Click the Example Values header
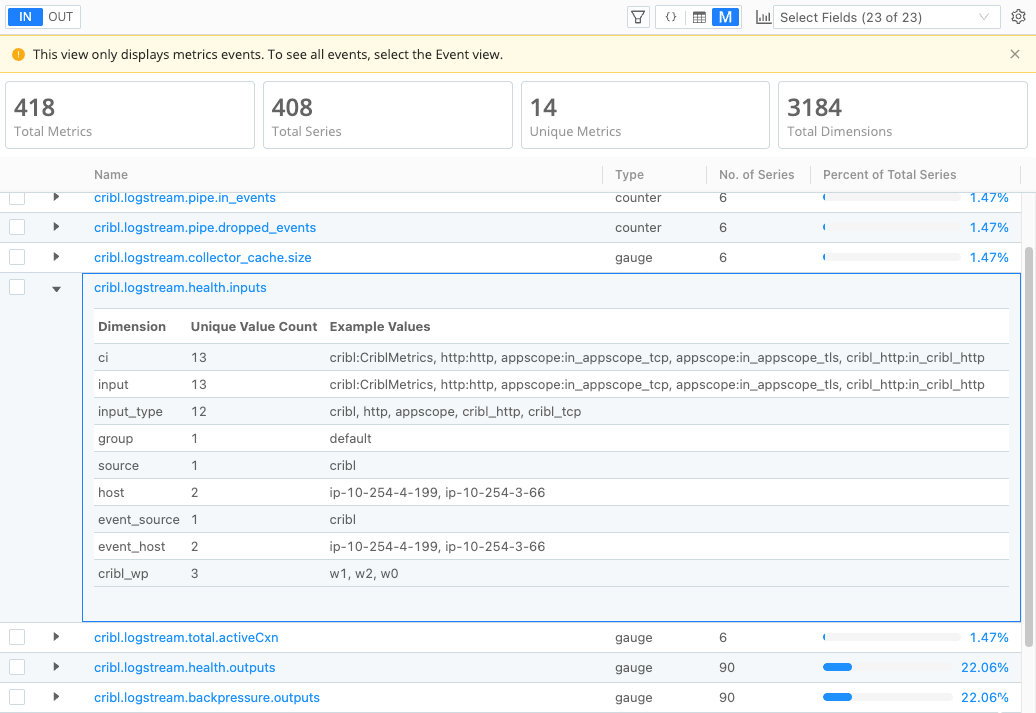The height and width of the screenshot is (713, 1036). click(380, 326)
